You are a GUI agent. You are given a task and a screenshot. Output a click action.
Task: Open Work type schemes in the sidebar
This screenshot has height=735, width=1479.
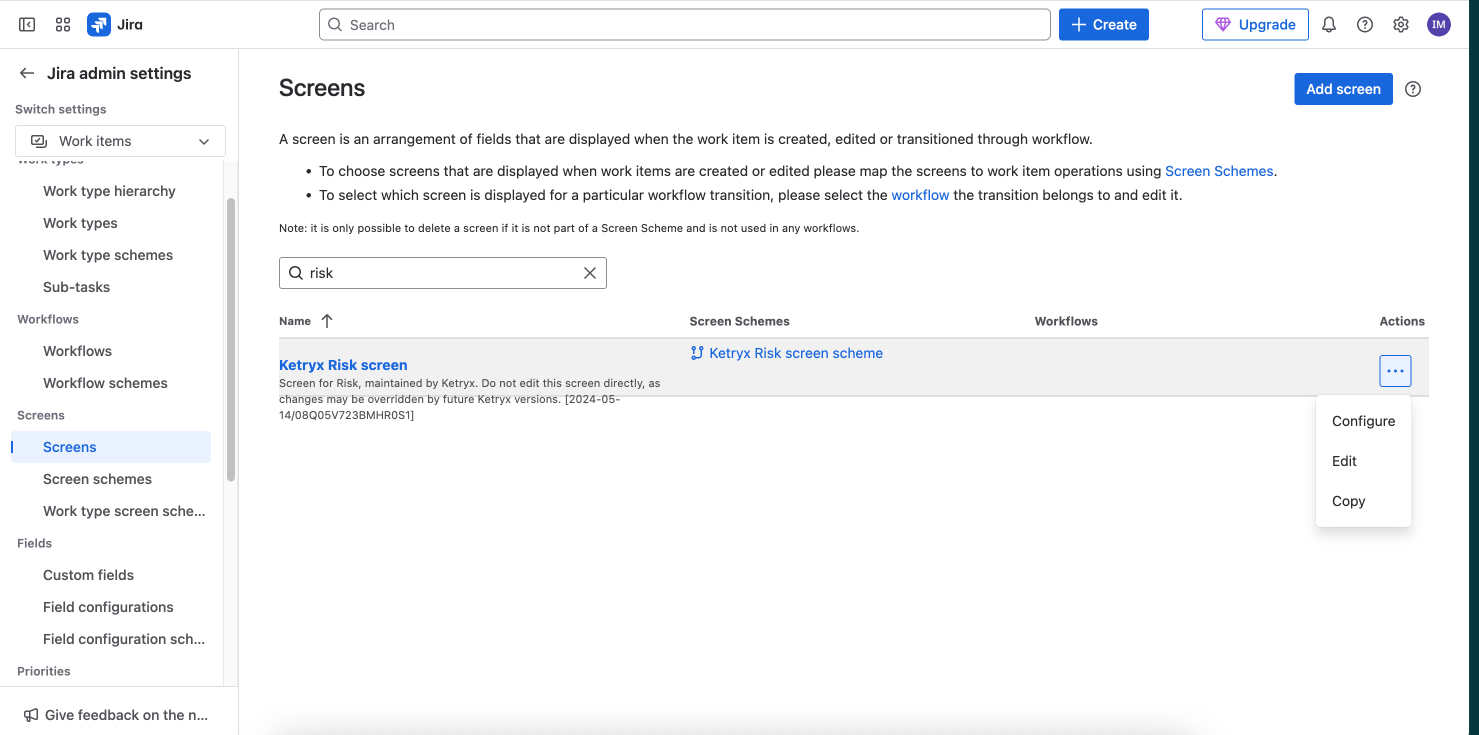108,255
